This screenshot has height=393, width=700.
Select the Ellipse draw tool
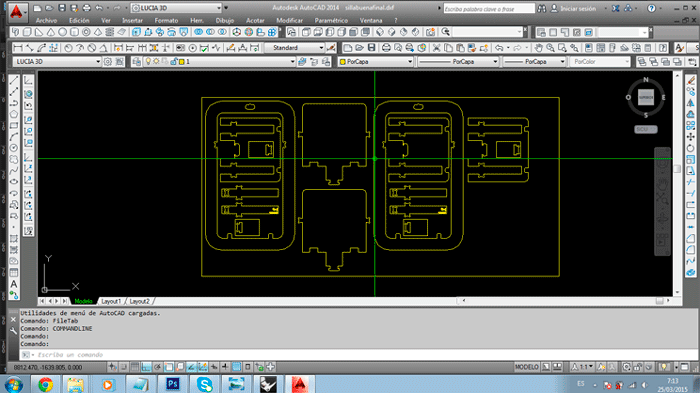(x=14, y=182)
